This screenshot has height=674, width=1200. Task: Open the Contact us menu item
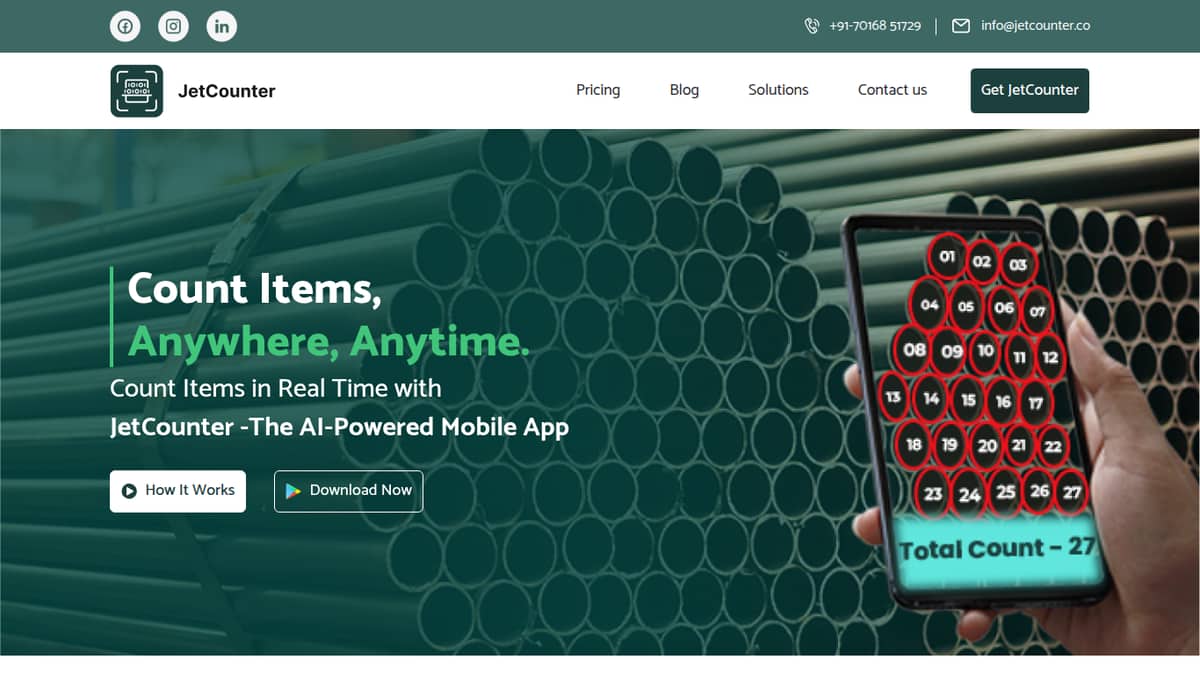coord(892,90)
